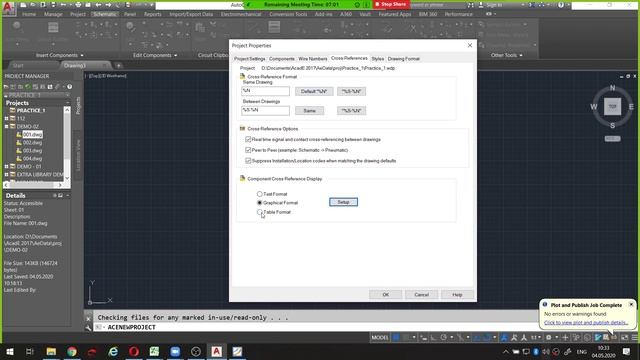Toggle Real time signal cross-referencing checkbox
Screen dimensions: 640x360
248,139
